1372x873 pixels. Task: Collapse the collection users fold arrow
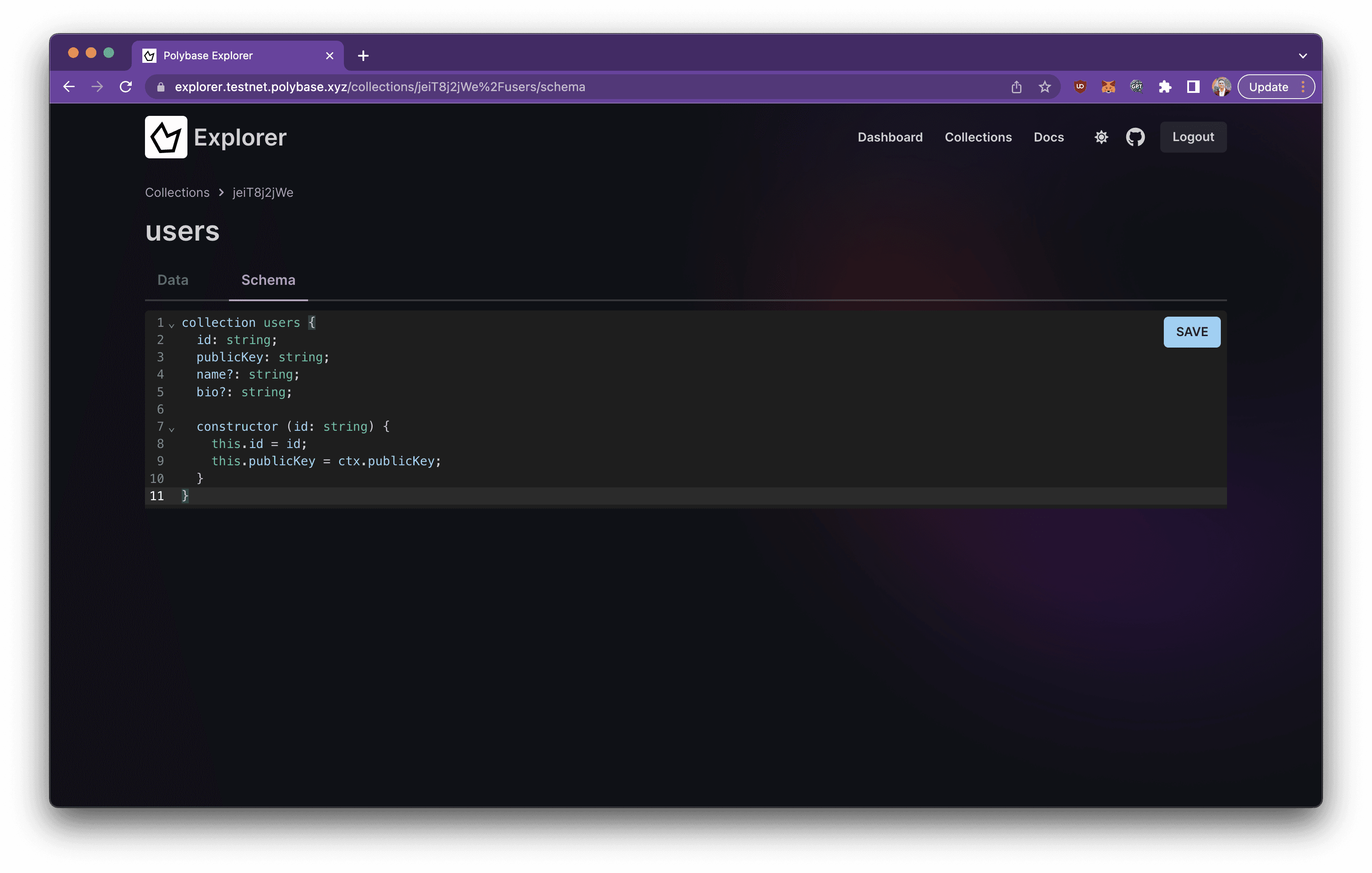click(171, 325)
